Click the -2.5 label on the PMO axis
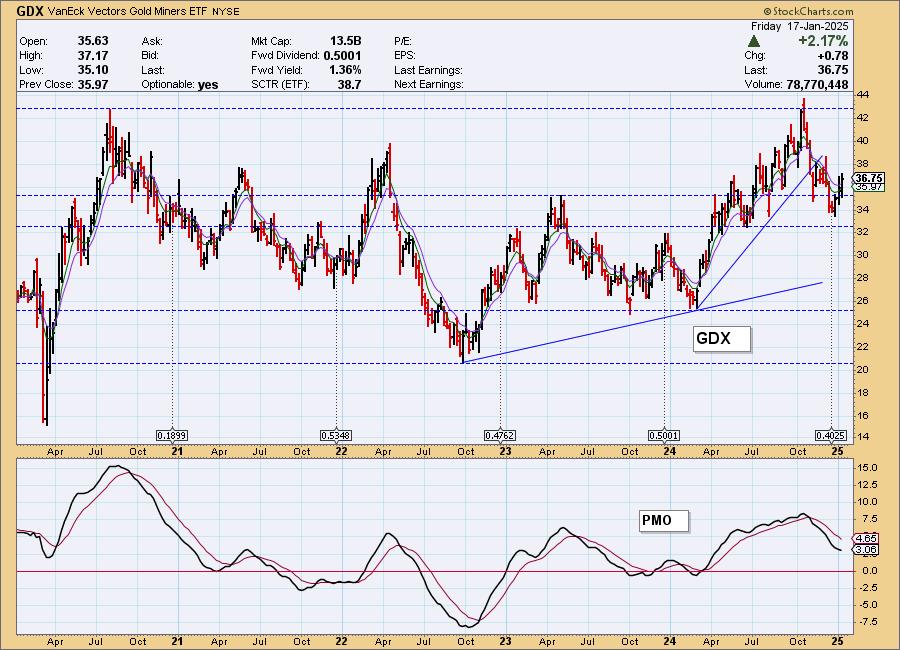Viewport: 900px width, 650px height. (x=868, y=587)
